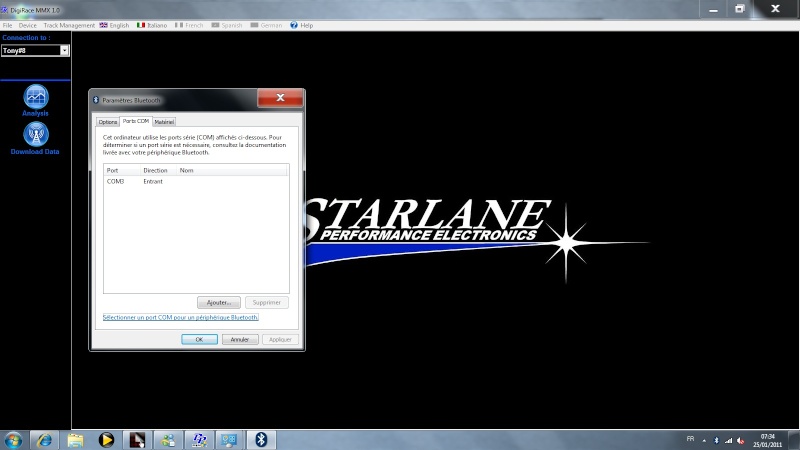Confirm the dialog with OK

tap(199, 339)
